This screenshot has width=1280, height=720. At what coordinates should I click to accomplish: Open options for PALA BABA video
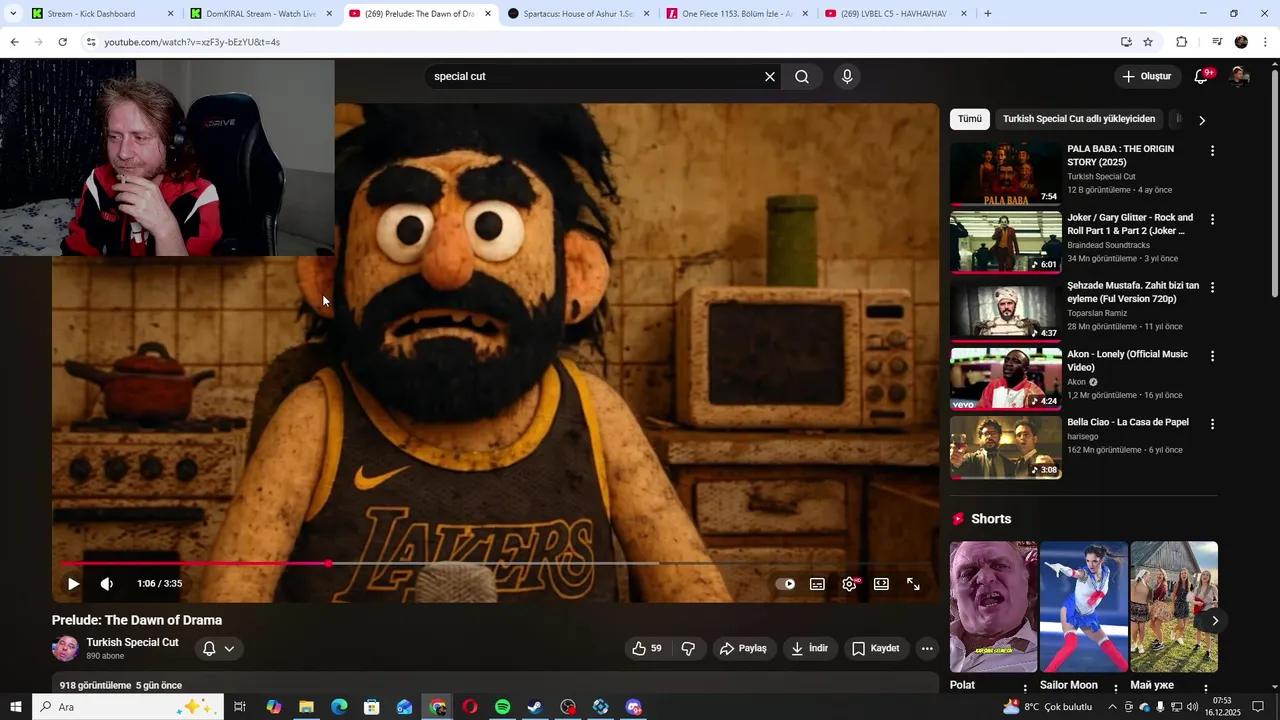1212,151
